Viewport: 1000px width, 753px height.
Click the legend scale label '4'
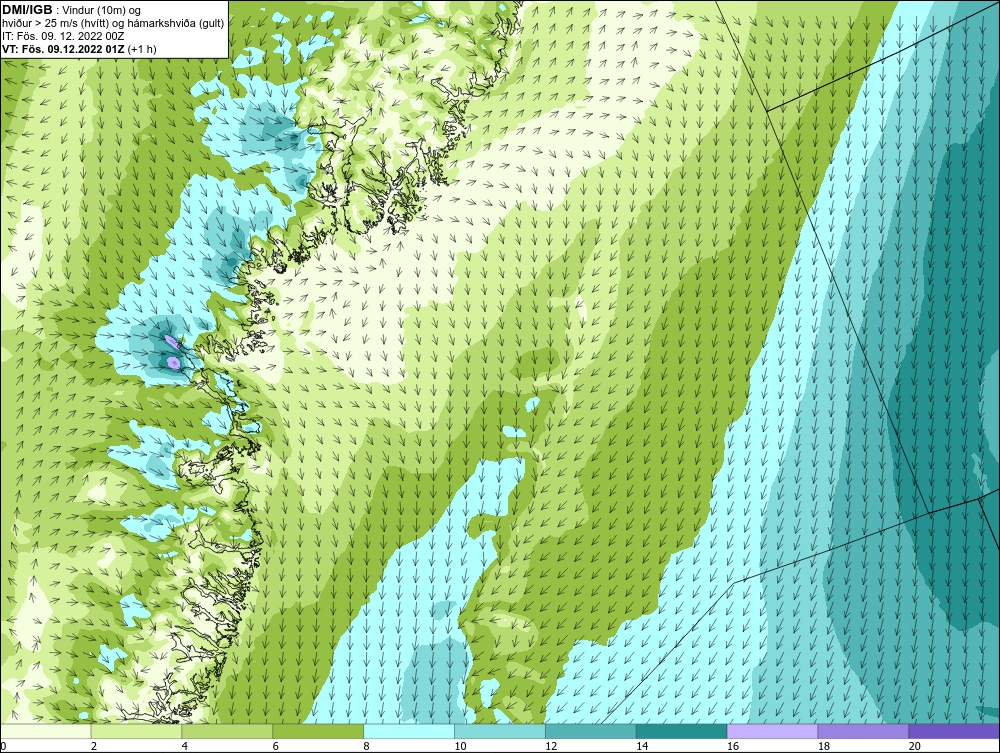click(184, 746)
